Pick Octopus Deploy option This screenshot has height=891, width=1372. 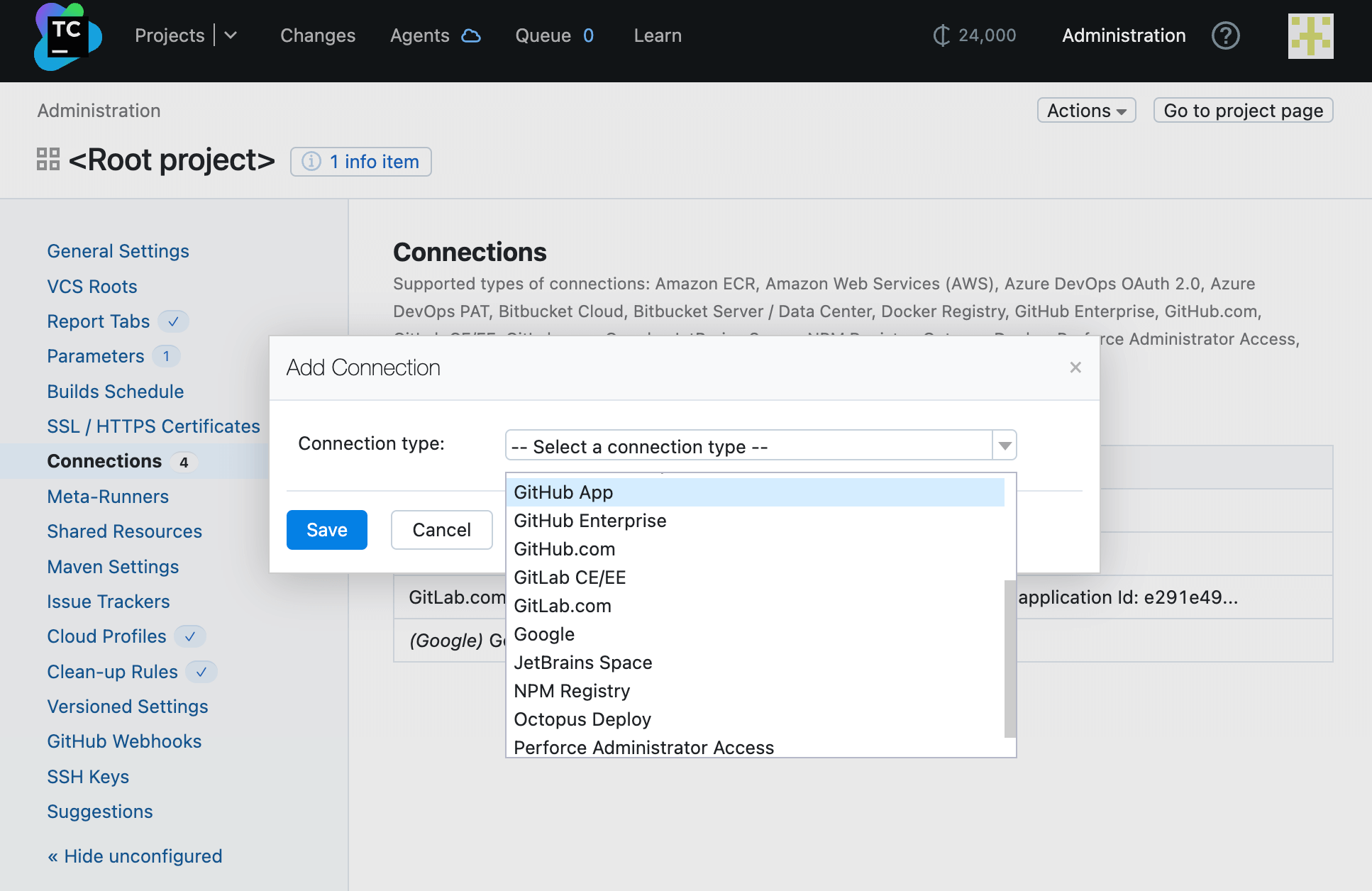tap(582, 719)
